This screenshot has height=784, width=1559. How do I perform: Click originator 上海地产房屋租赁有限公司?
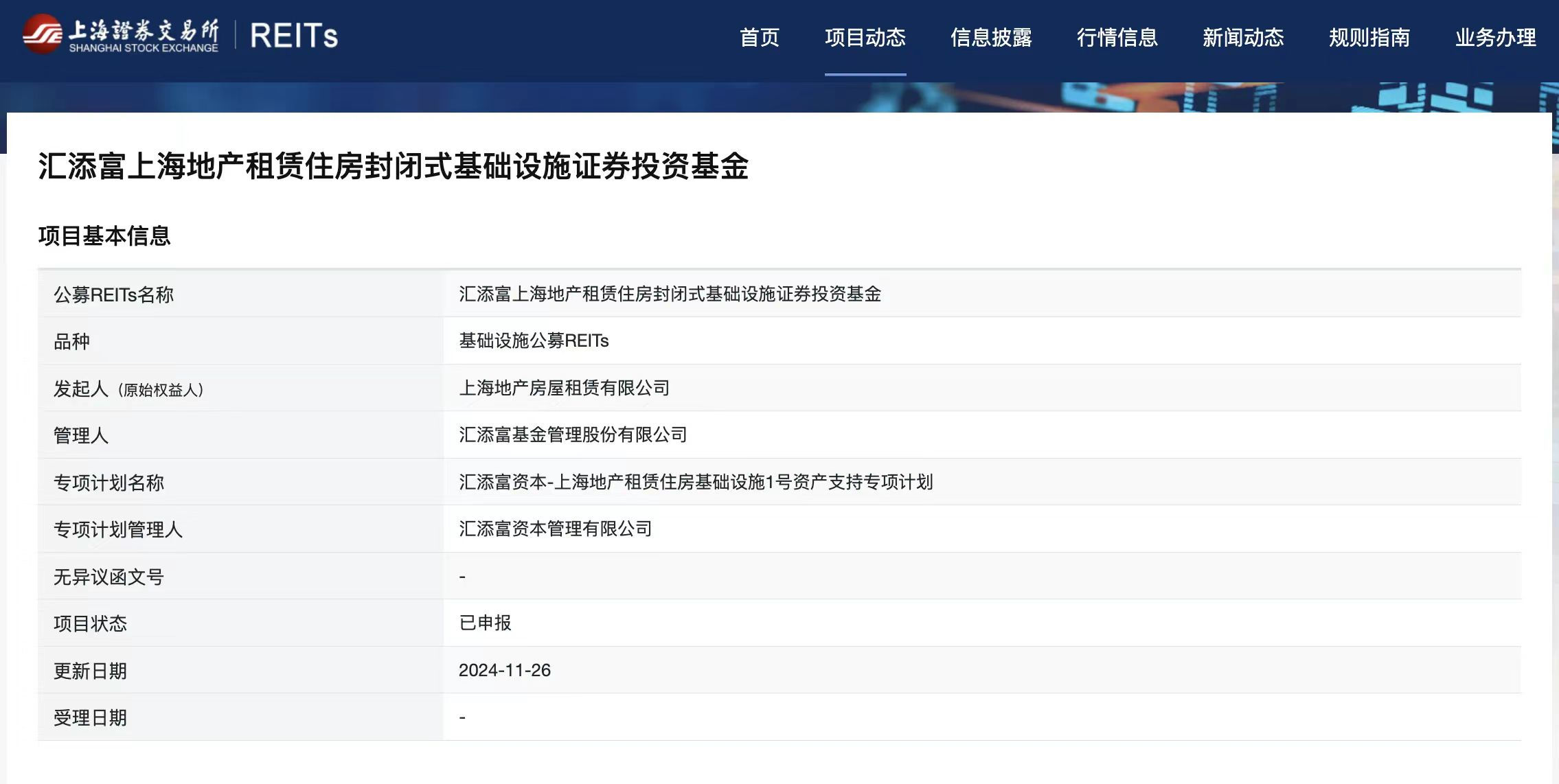click(564, 388)
